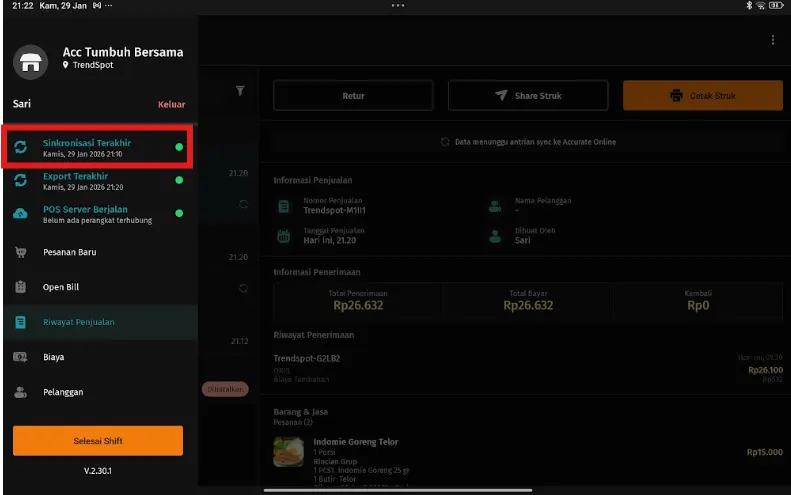This screenshot has width=791, height=495.
Task: Tap green status dot for Sinkronisasi Terakhir
Action: (179, 147)
